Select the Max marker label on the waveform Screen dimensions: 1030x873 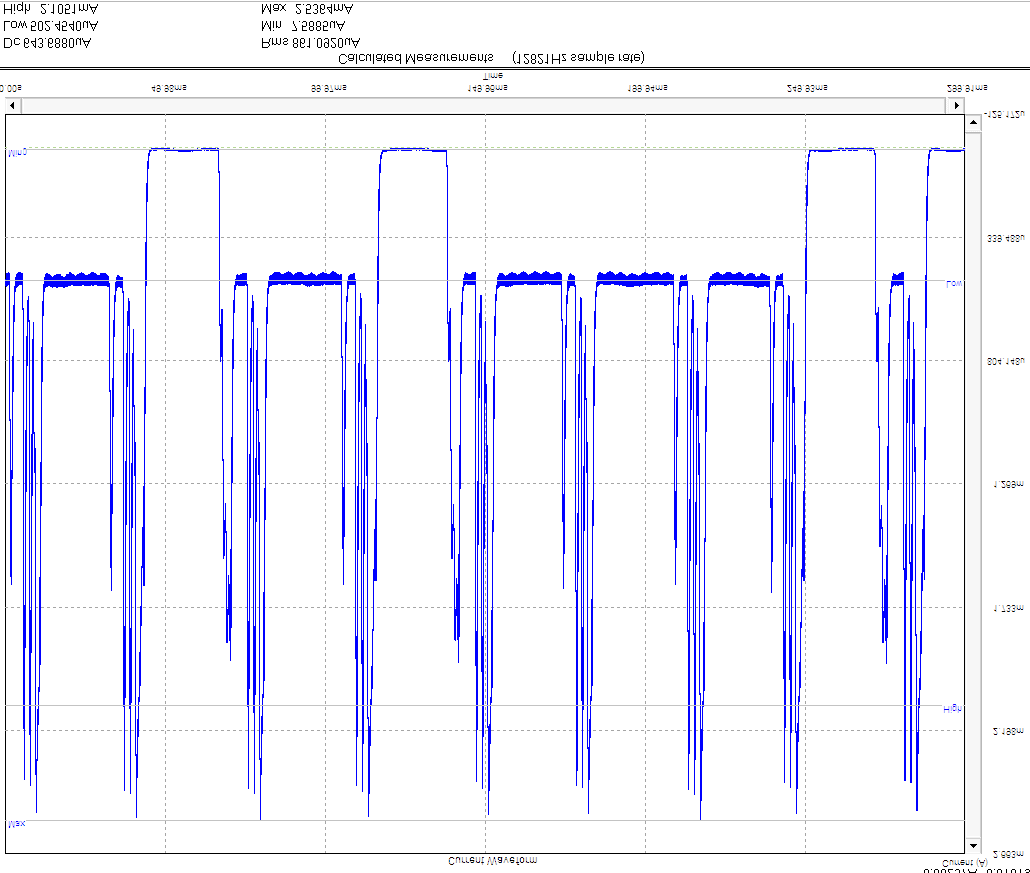16,824
